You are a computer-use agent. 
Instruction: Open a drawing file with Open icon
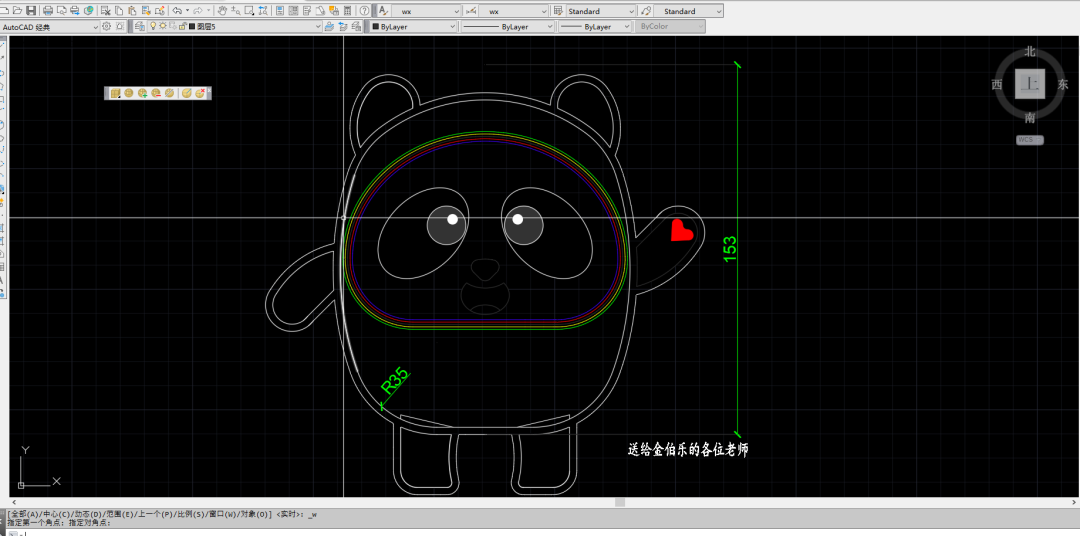[17, 10]
